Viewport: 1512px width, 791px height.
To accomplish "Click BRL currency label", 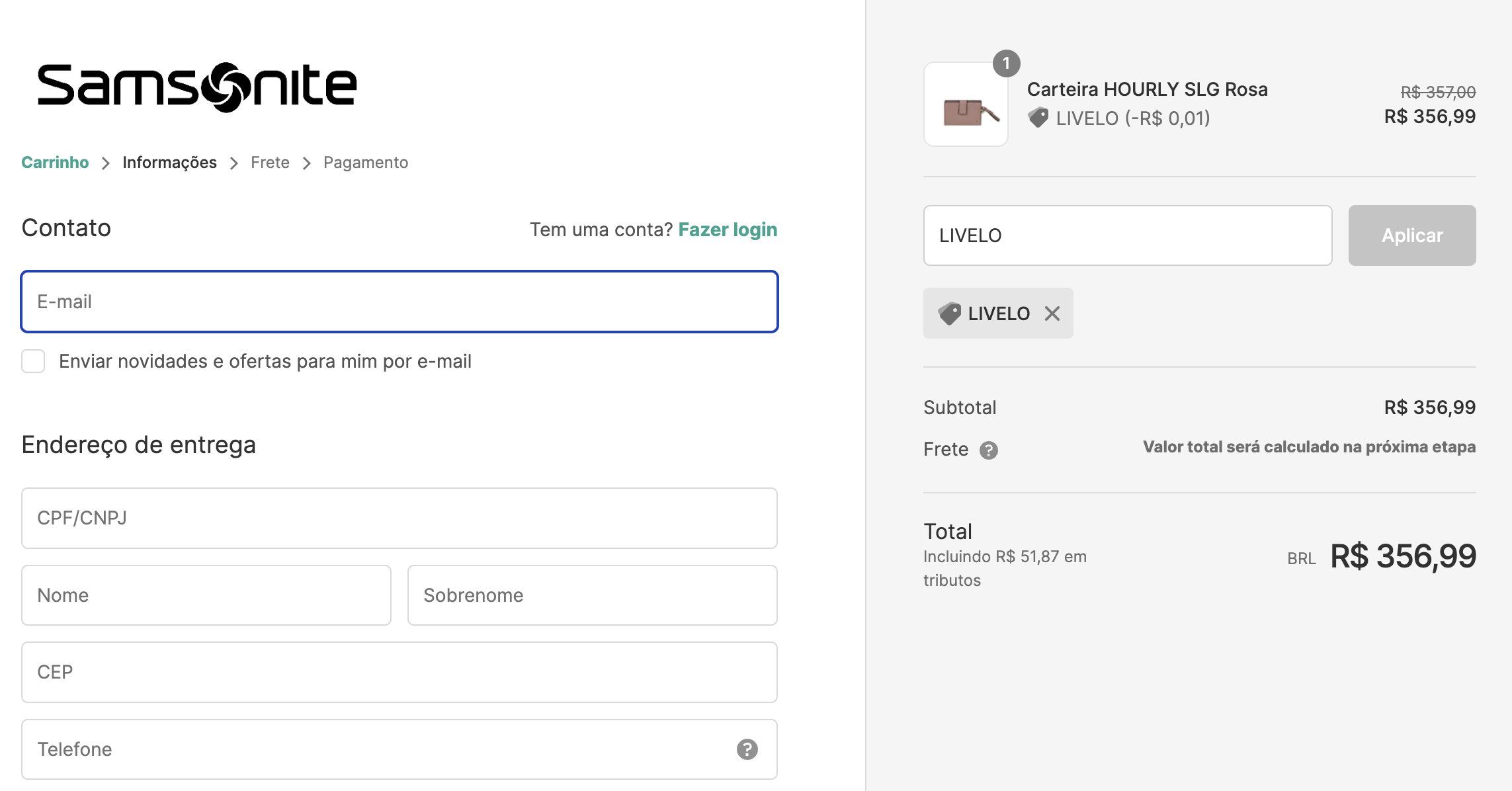I will click(x=1301, y=559).
